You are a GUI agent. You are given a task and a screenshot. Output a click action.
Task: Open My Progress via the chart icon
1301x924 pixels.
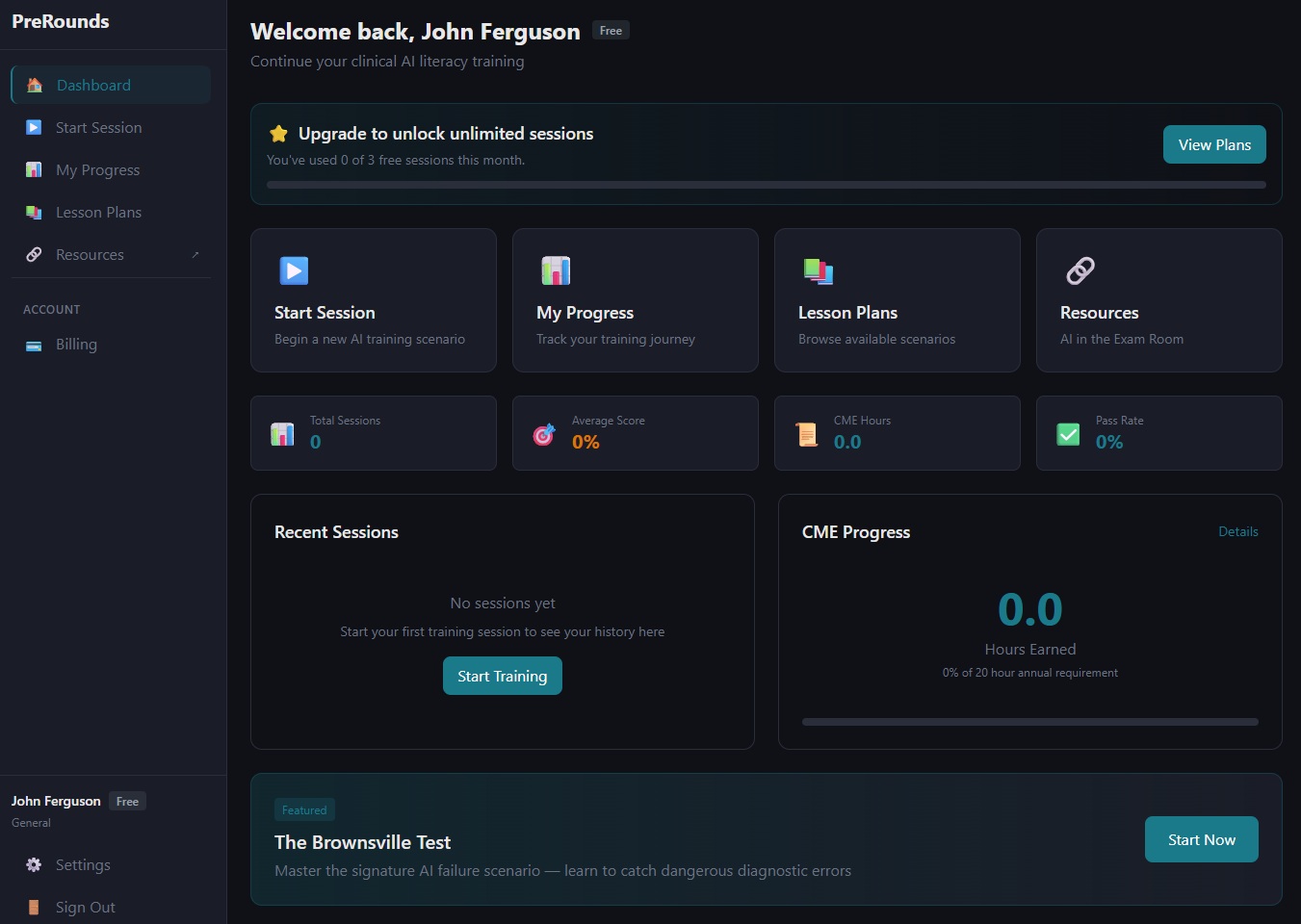pyautogui.click(x=33, y=169)
